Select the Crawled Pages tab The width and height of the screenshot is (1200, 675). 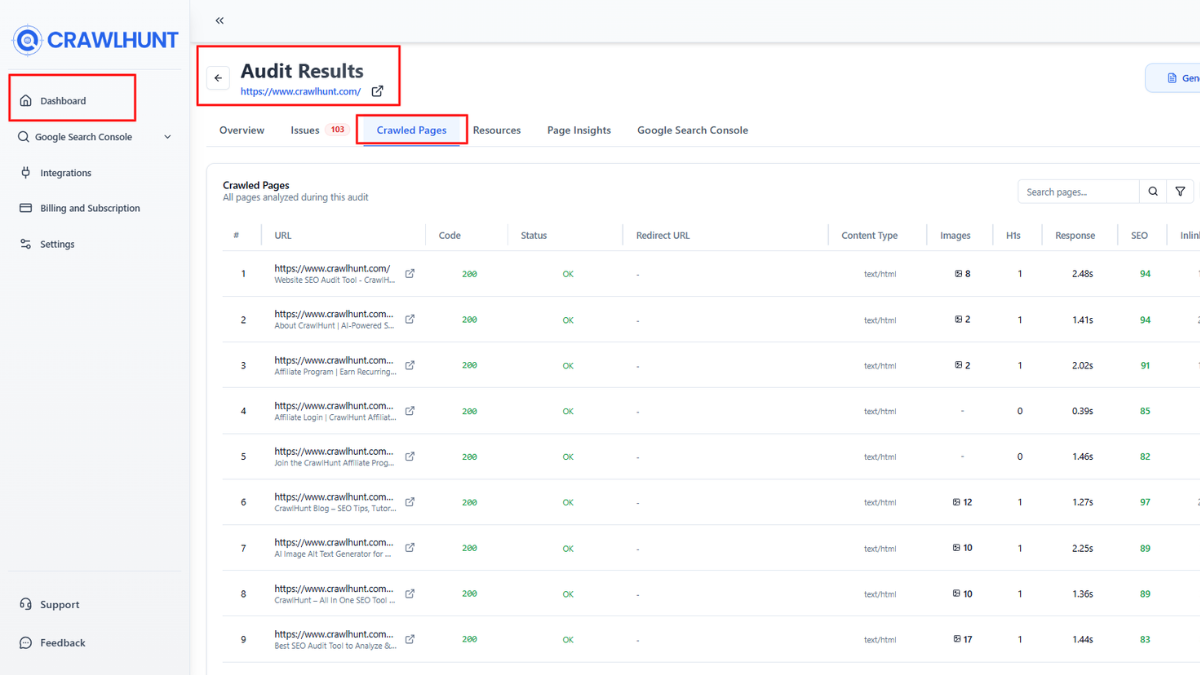(412, 131)
